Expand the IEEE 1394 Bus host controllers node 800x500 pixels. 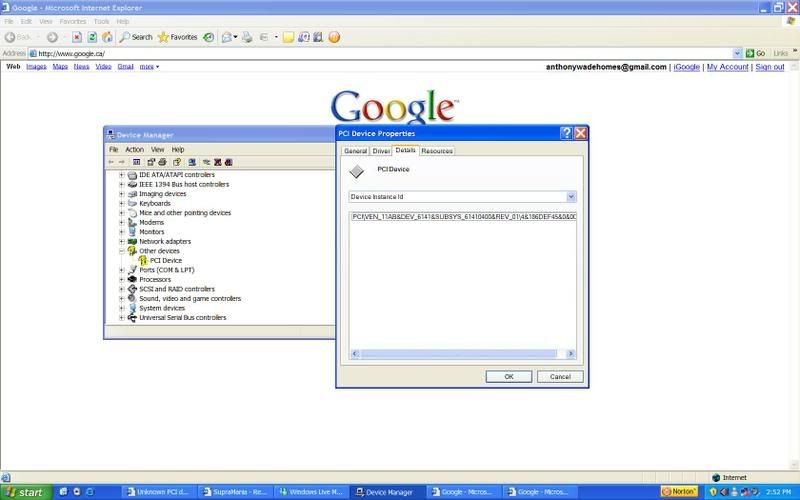[x=121, y=184]
